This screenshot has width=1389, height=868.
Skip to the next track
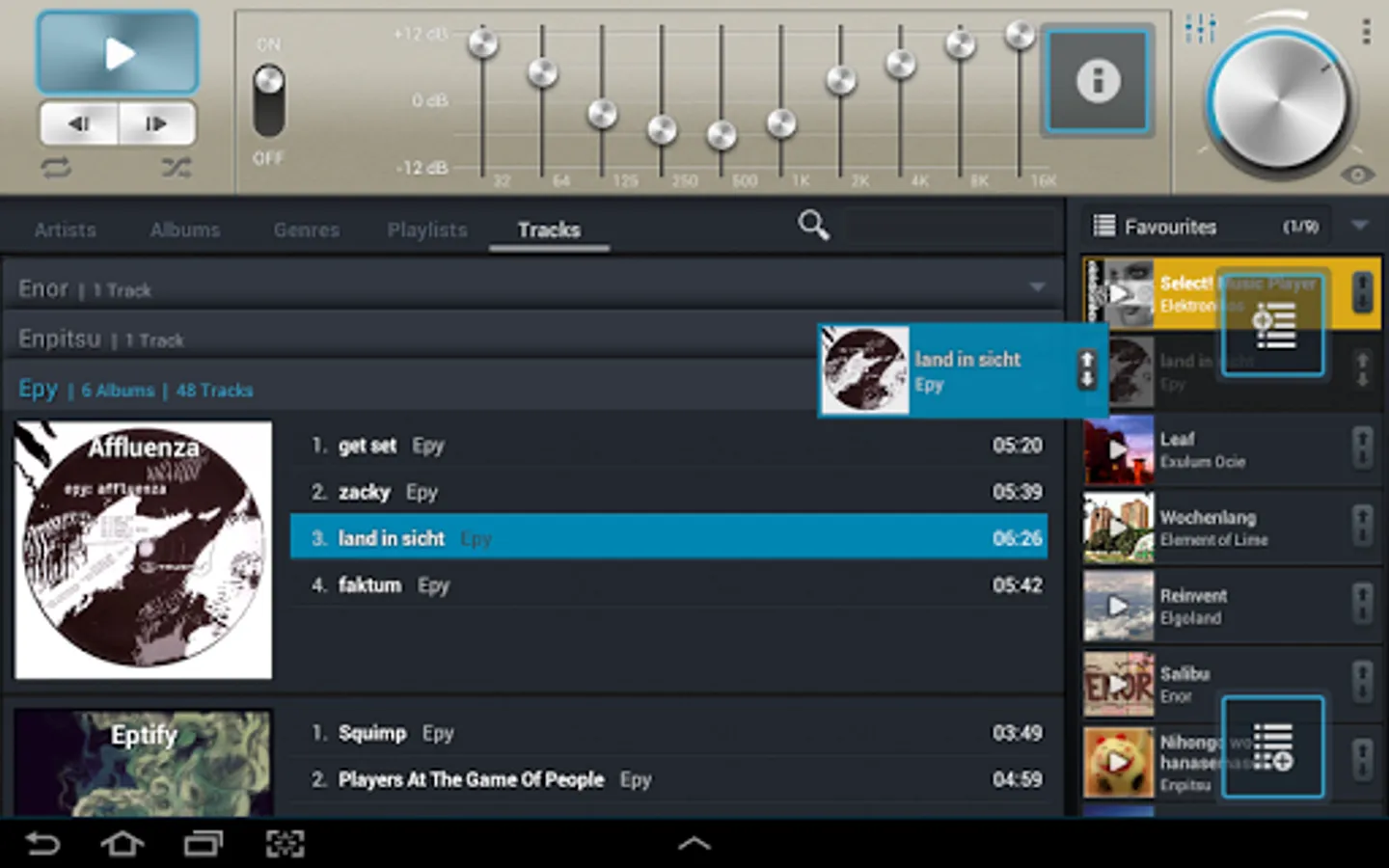[156, 123]
